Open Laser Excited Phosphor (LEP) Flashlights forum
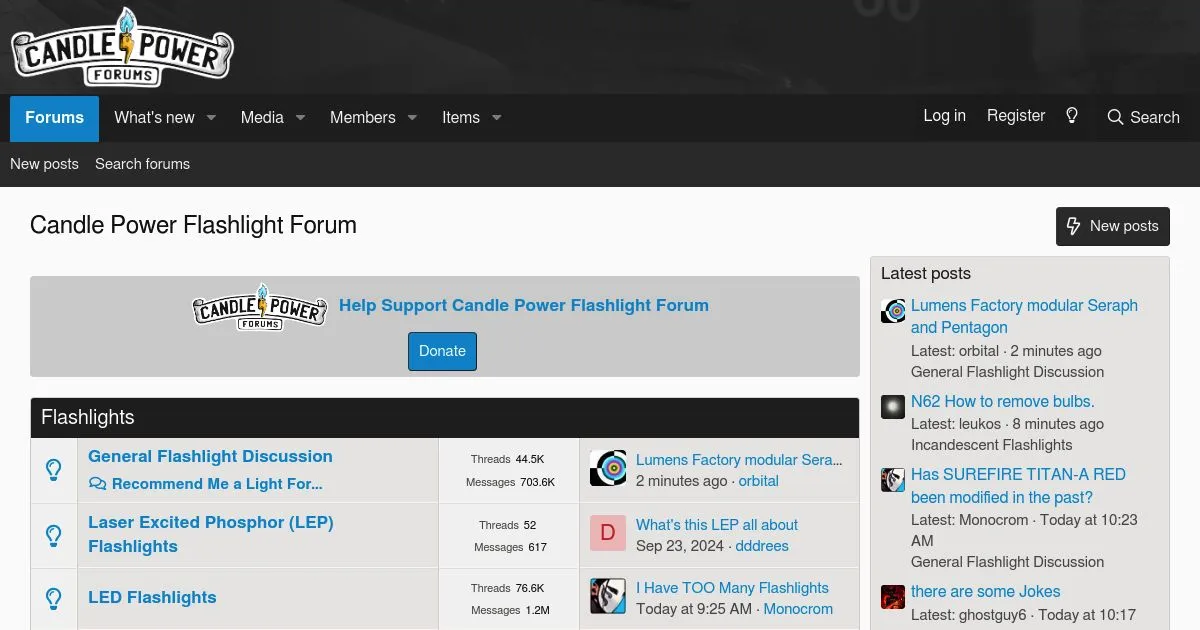The image size is (1200, 630). [x=211, y=534]
